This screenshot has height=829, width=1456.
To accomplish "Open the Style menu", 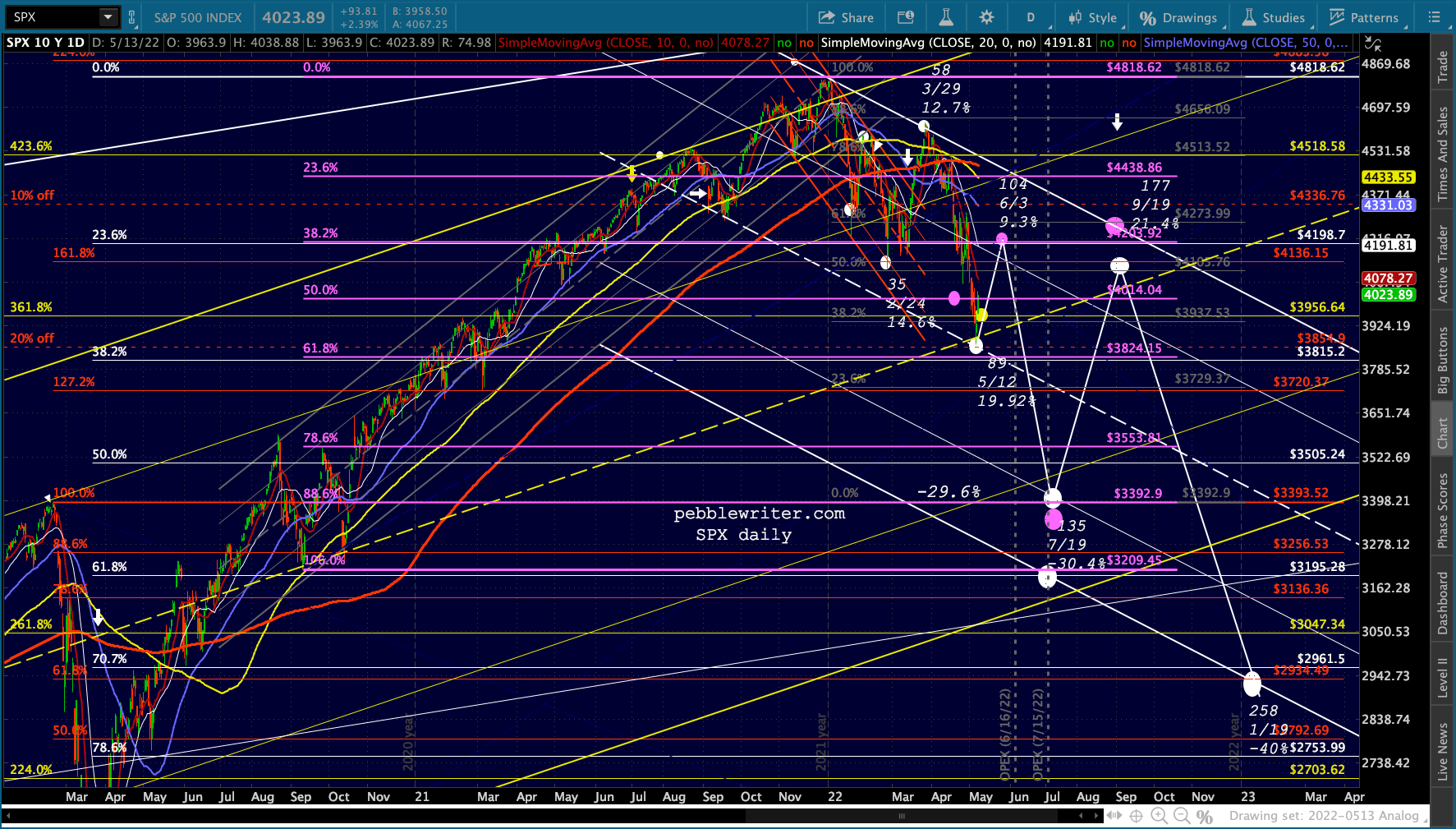I will 1092,17.
